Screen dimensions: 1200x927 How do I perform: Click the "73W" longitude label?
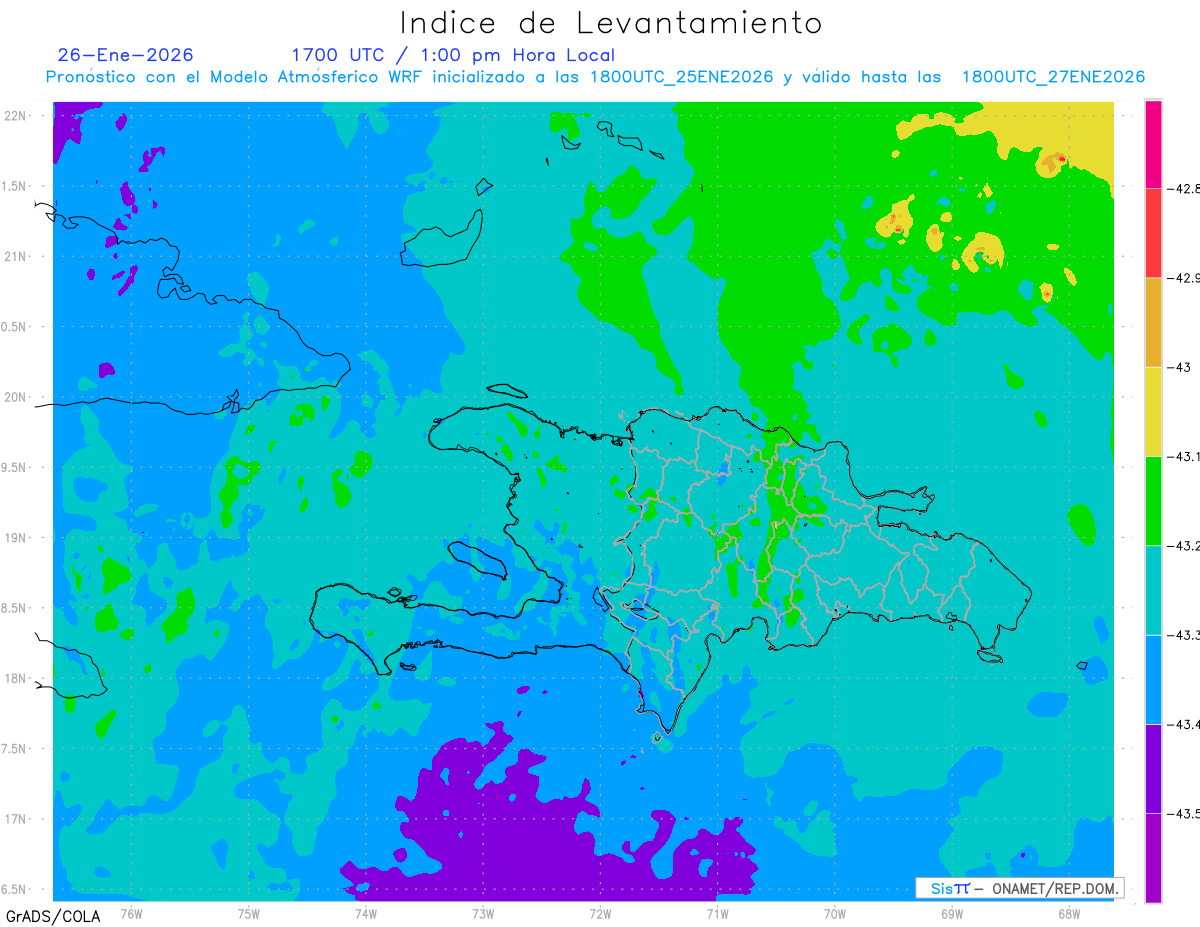pyautogui.click(x=483, y=913)
